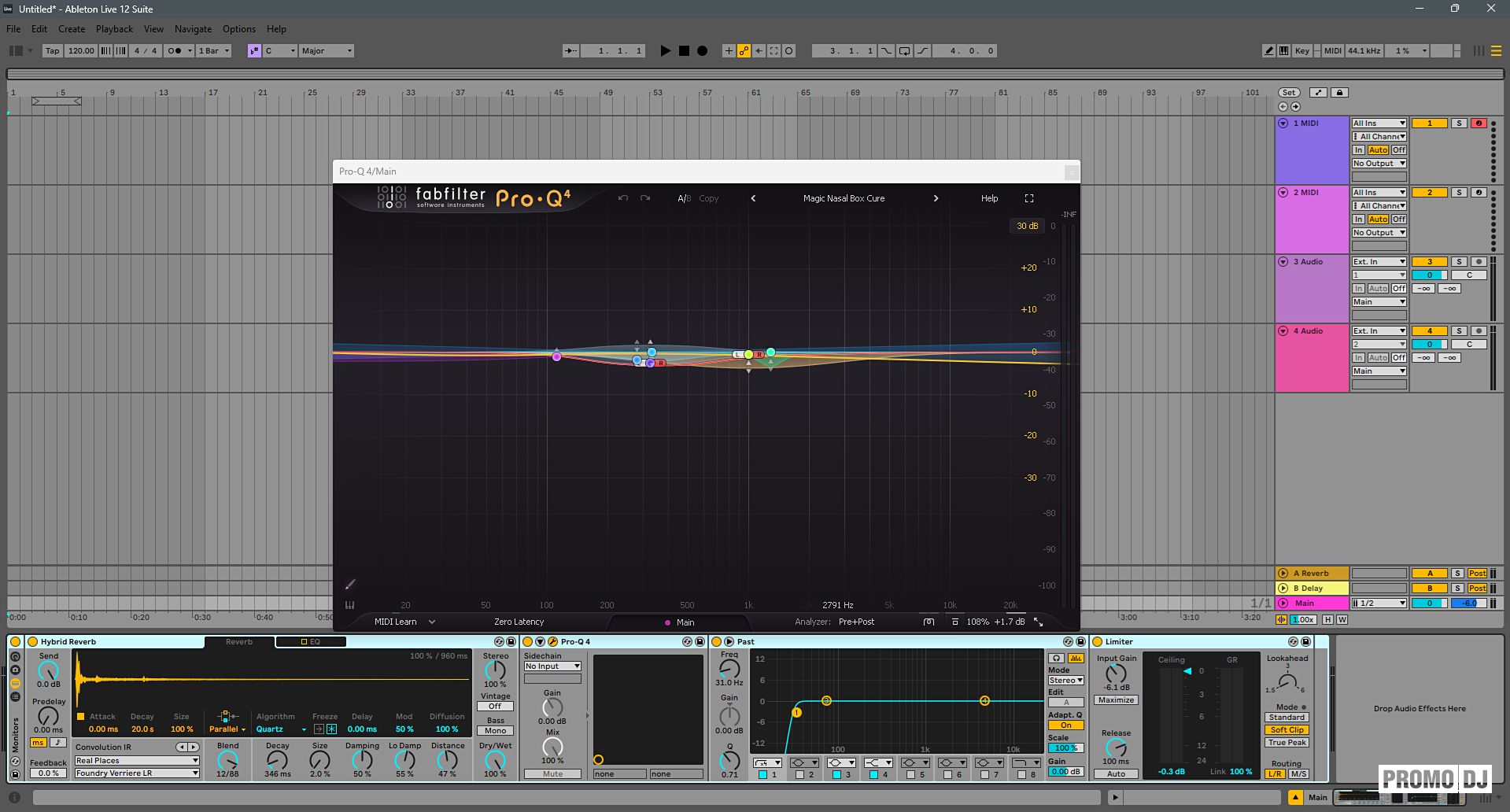Image resolution: width=1510 pixels, height=812 pixels.
Task: Open the Navigate menu
Action: pyautogui.click(x=193, y=29)
